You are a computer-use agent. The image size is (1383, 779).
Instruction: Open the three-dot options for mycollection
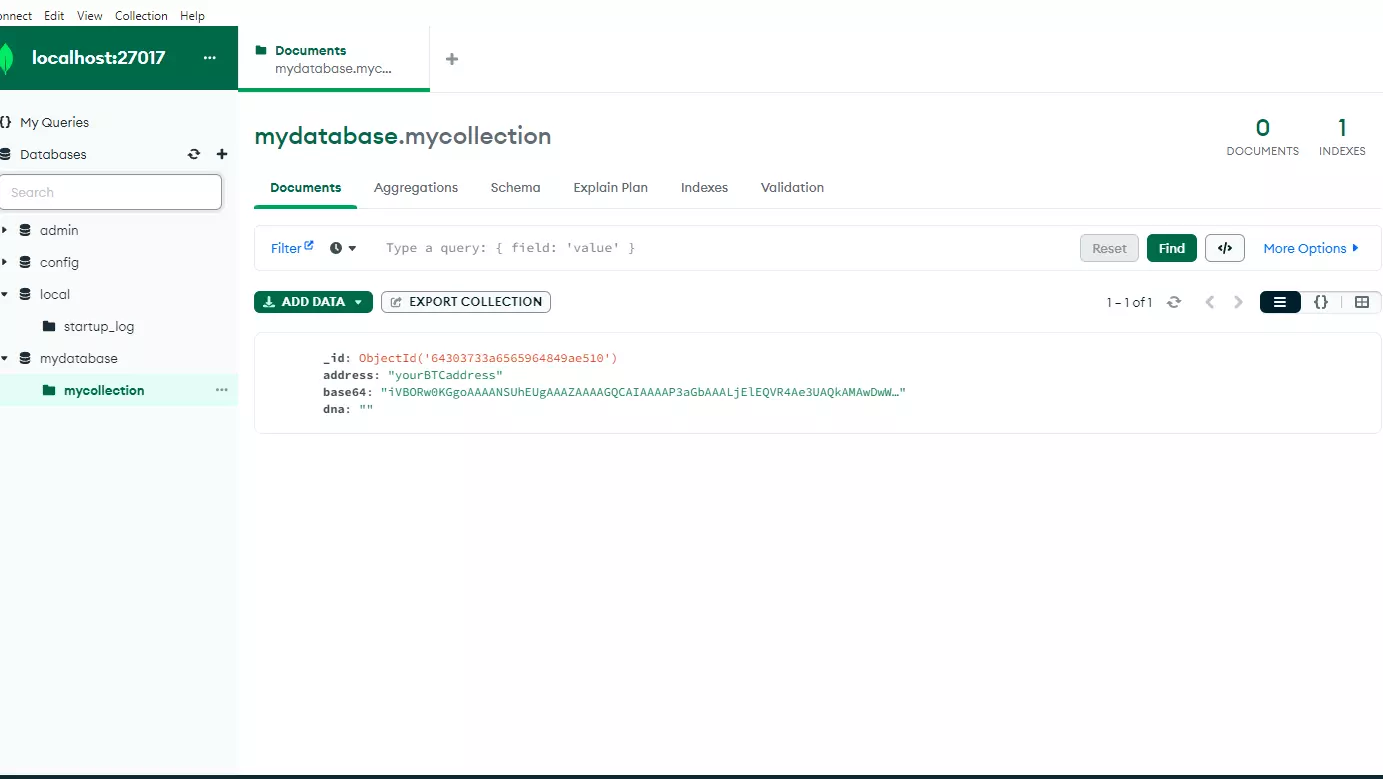tap(222, 390)
